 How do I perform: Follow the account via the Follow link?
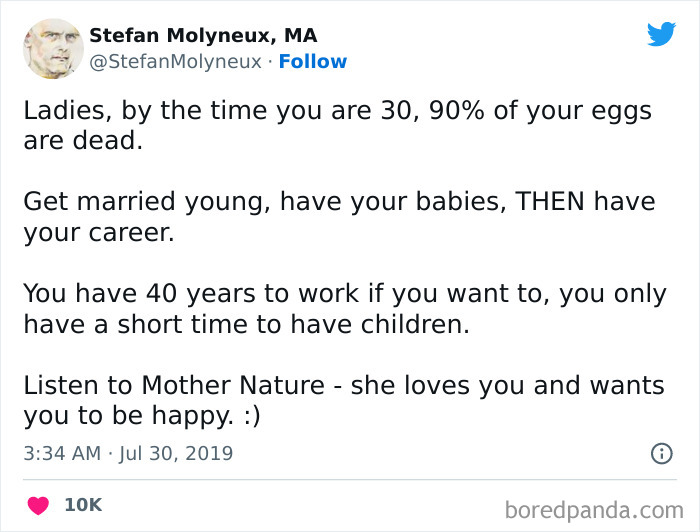tap(312, 62)
